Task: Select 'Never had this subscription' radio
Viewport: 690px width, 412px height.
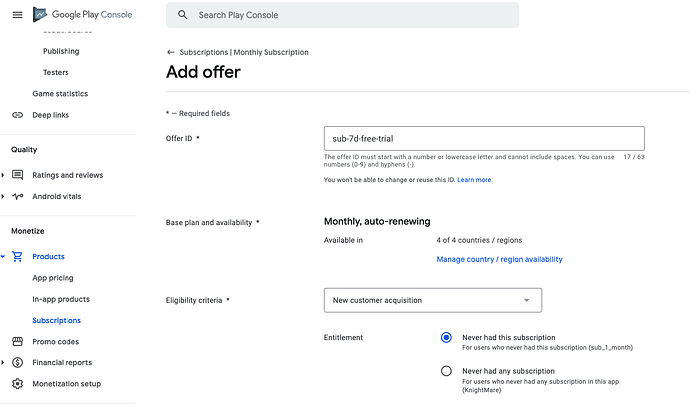Action: [446, 338]
